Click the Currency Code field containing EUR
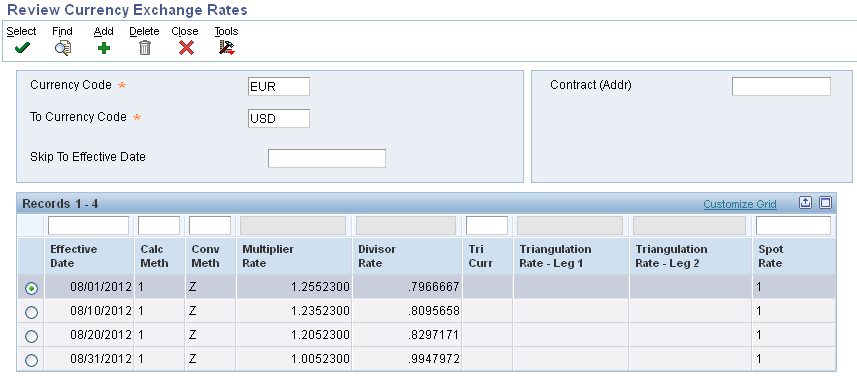The image size is (857, 376). (279, 86)
